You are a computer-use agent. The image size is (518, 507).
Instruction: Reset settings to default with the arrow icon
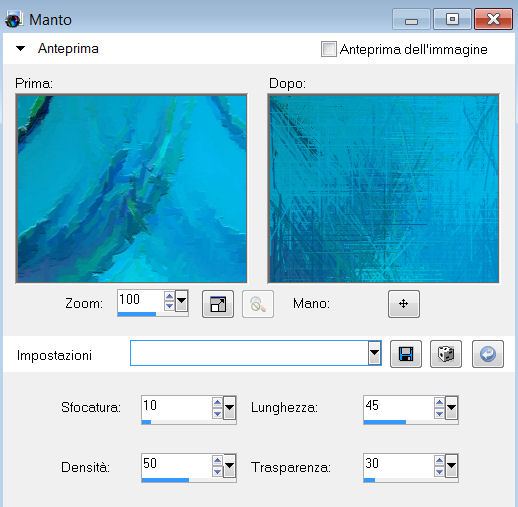click(488, 354)
